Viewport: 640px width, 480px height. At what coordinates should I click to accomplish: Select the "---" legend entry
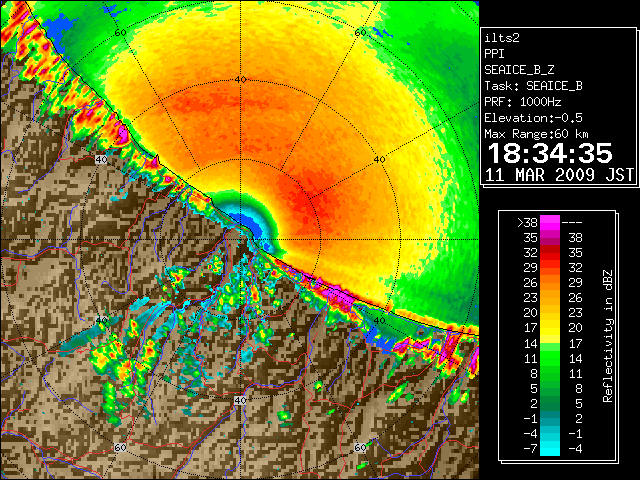(572, 223)
